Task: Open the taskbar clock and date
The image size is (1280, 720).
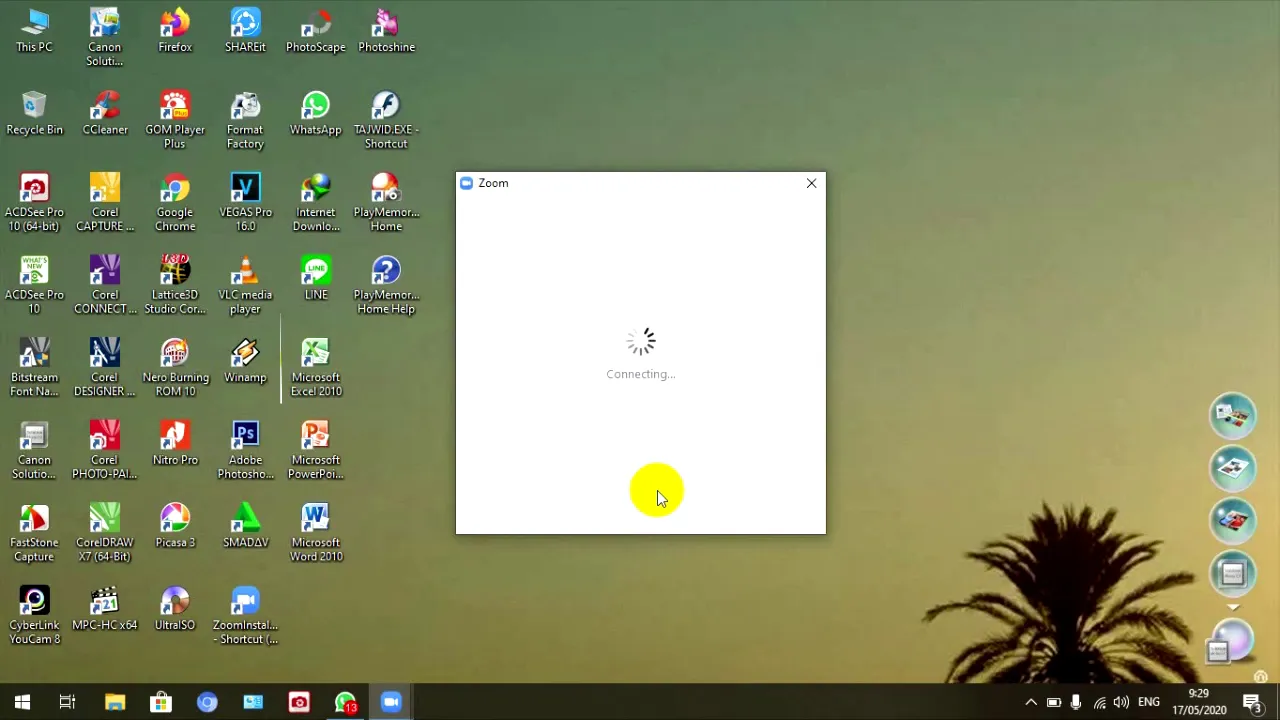Action: pyautogui.click(x=1198, y=702)
